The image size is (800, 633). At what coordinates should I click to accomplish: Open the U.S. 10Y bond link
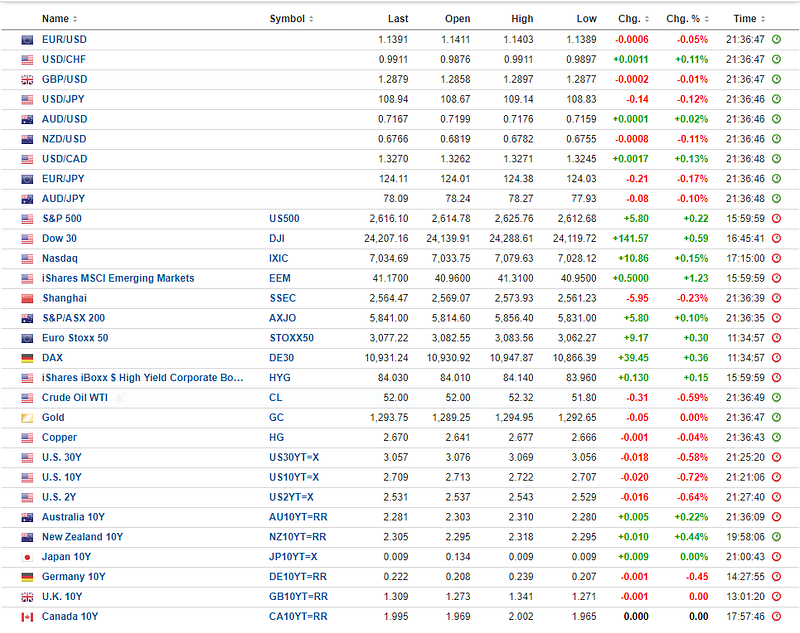pyautogui.click(x=62, y=477)
